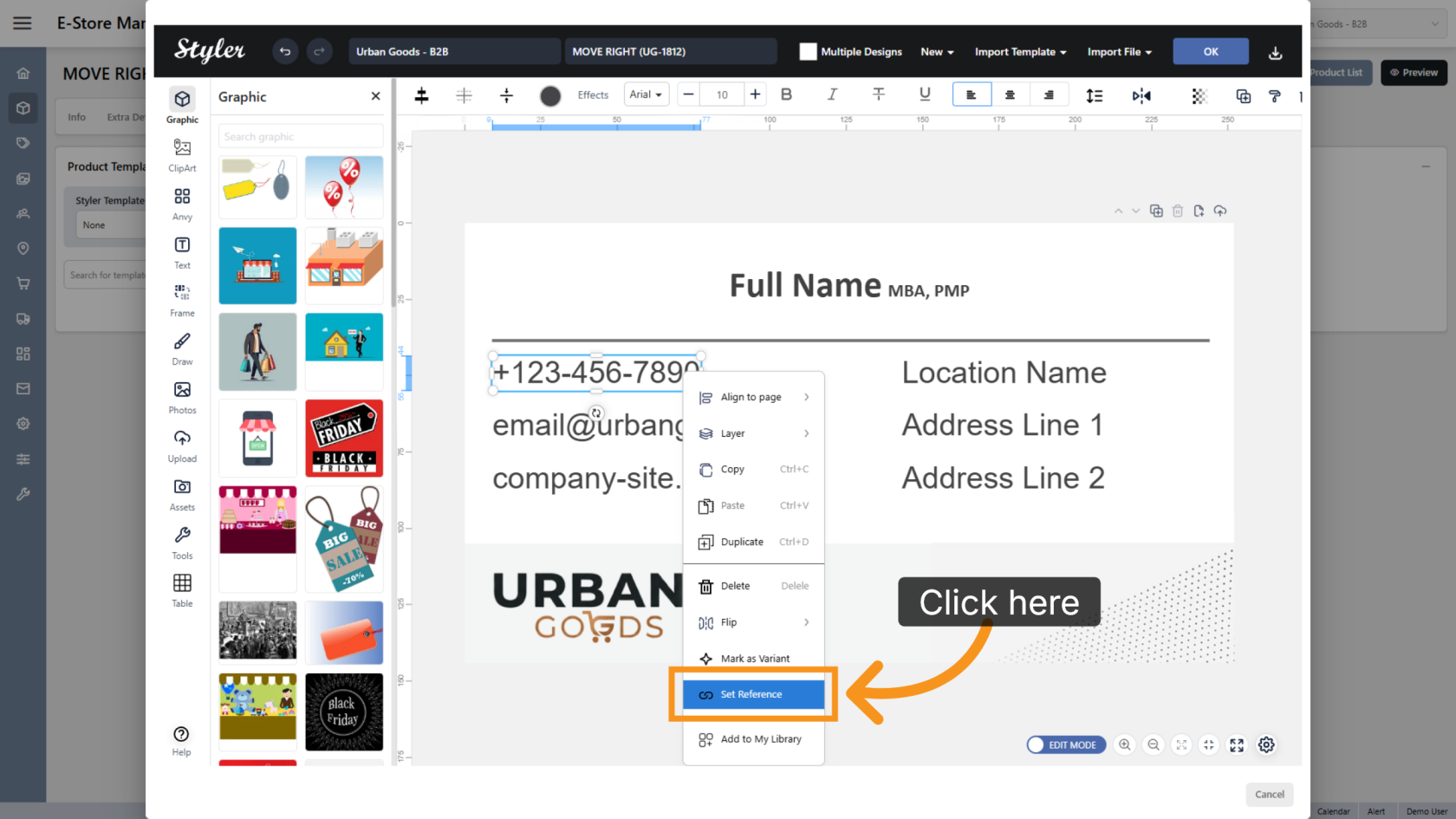1456x819 pixels.
Task: Expand the Align to page submenu
Action: tap(754, 397)
